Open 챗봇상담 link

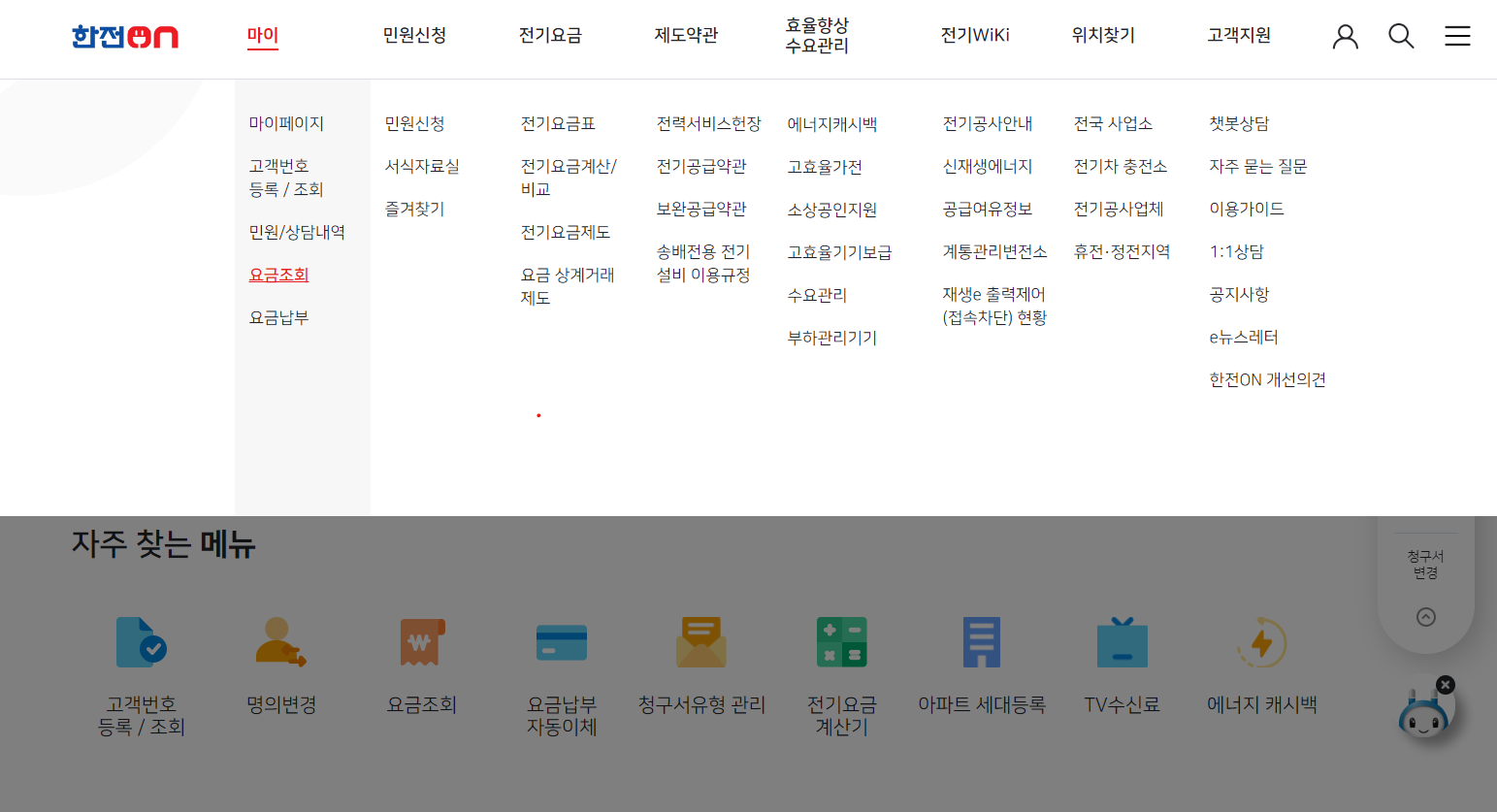point(1239,124)
